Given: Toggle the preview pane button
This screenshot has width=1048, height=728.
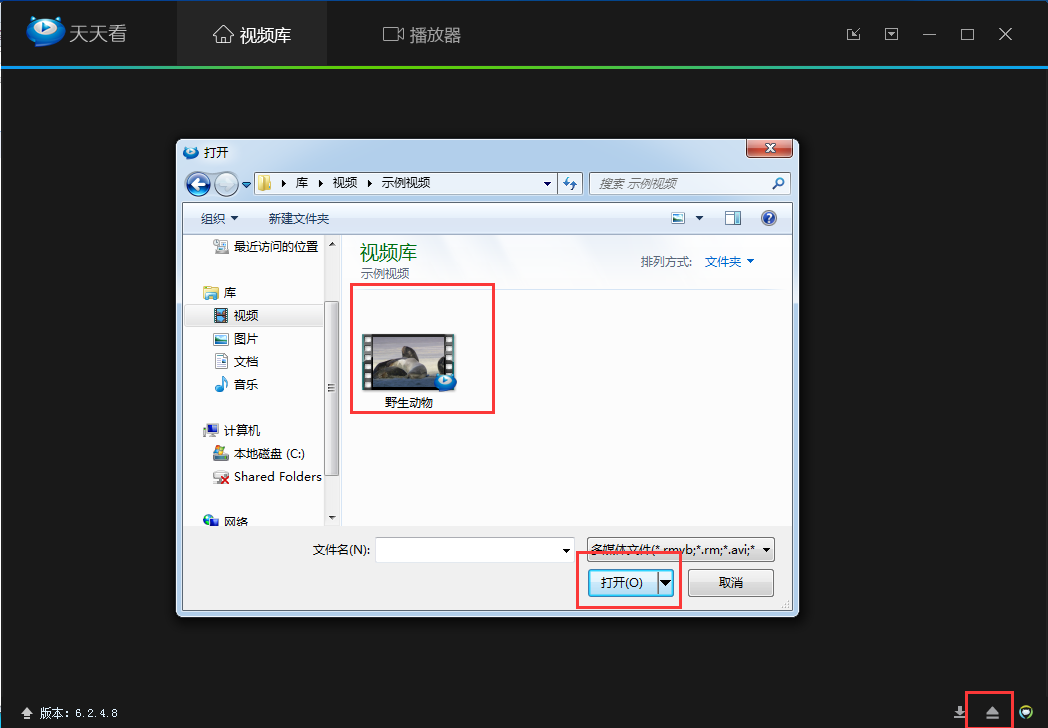Looking at the screenshot, I should [x=733, y=218].
